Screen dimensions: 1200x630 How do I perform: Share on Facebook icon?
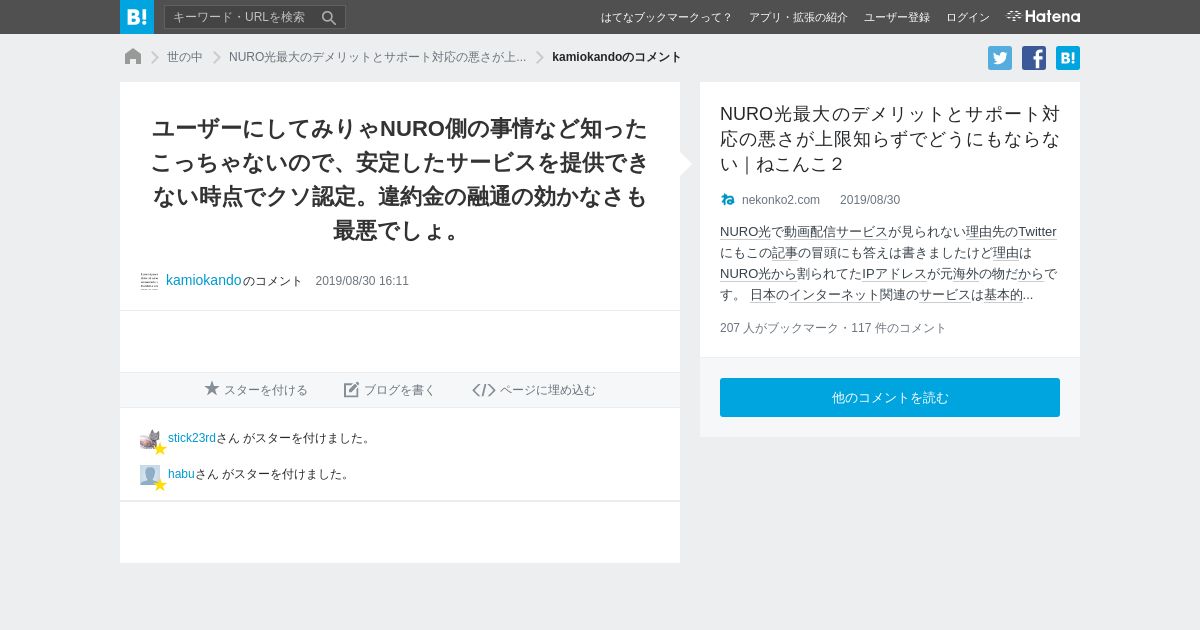click(x=1034, y=58)
